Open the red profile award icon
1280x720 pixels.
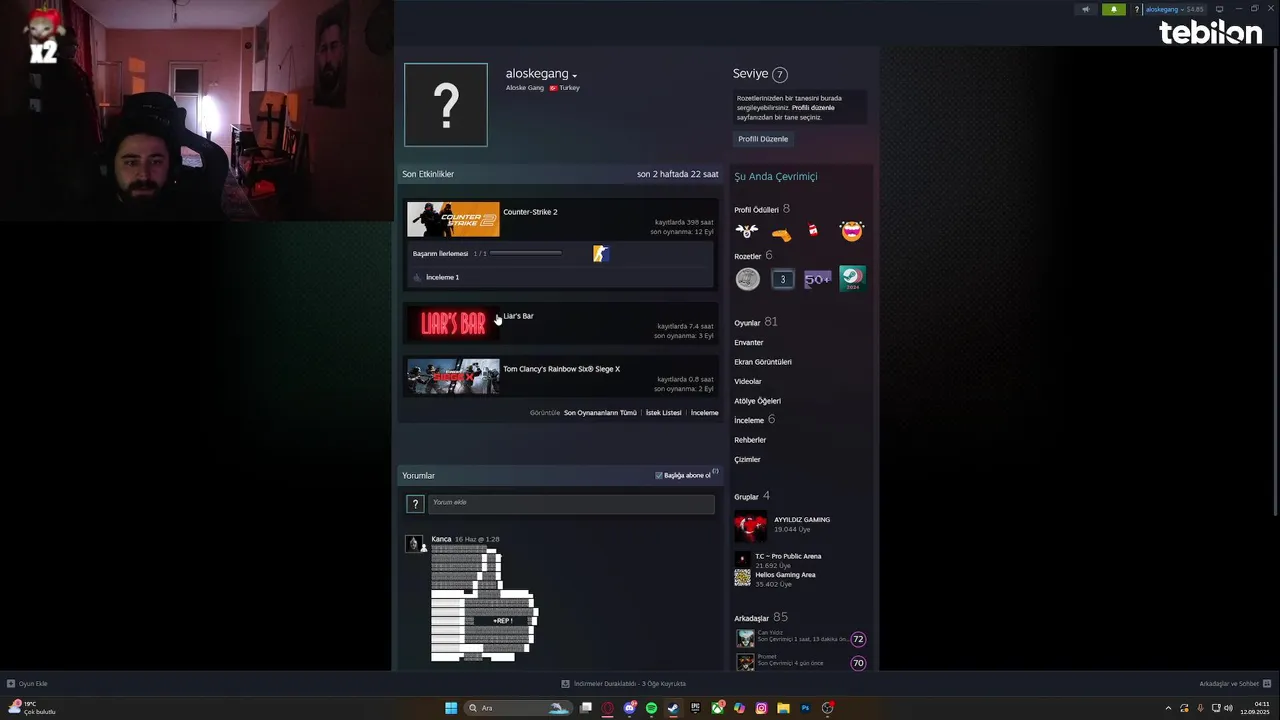[x=813, y=231]
